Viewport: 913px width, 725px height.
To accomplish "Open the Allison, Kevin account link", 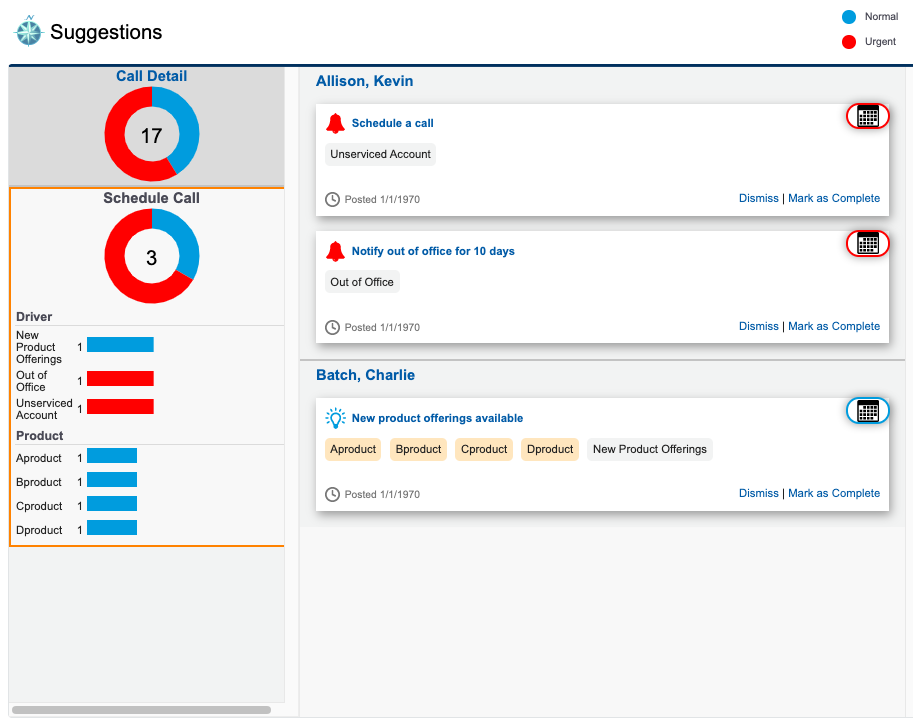I will (x=364, y=81).
